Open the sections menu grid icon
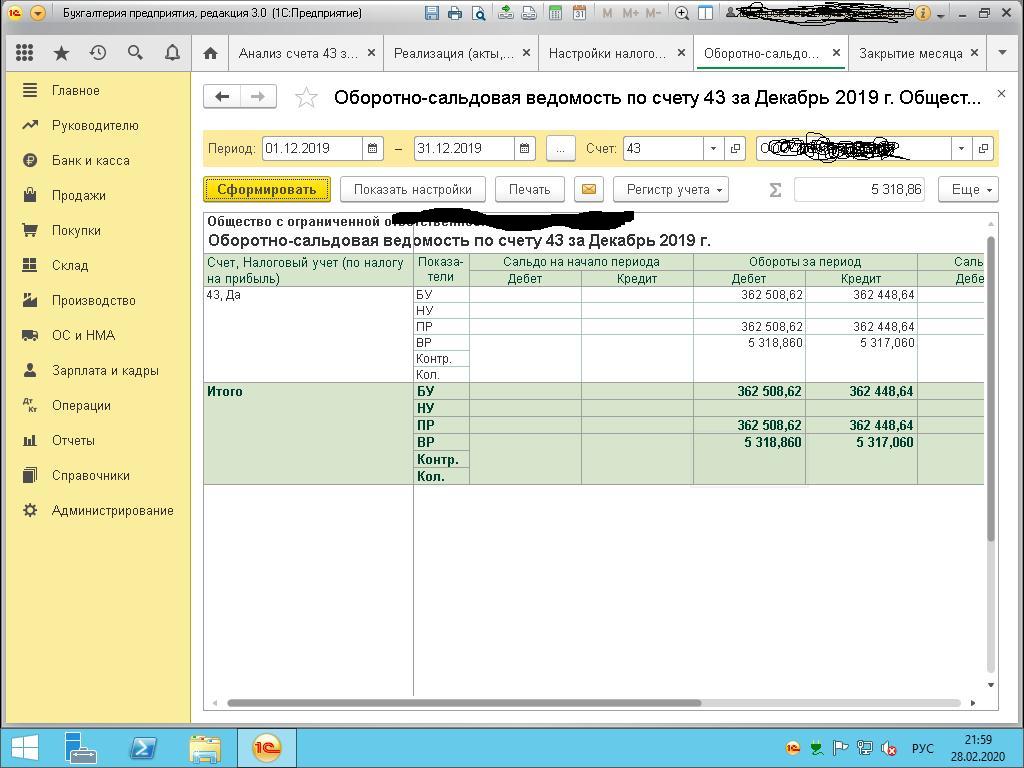The width and height of the screenshot is (1024, 768). click(x=25, y=53)
